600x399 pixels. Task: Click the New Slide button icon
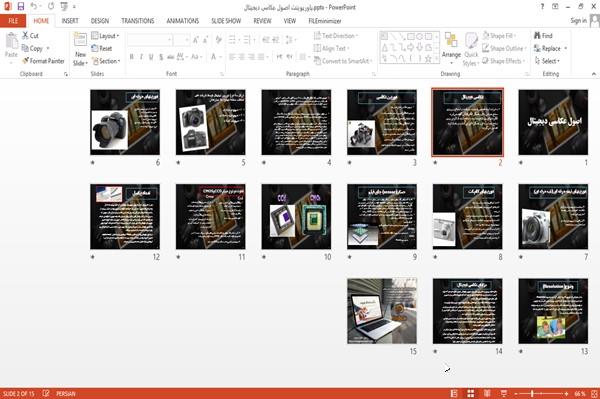coord(80,40)
